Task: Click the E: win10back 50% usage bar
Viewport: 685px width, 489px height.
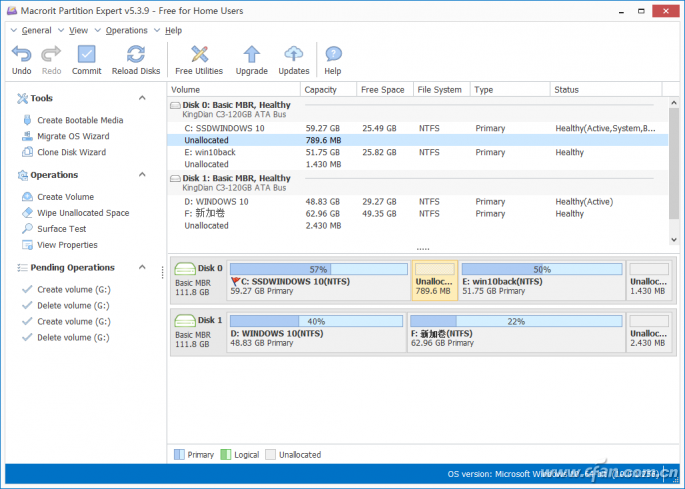Action: coord(542,269)
